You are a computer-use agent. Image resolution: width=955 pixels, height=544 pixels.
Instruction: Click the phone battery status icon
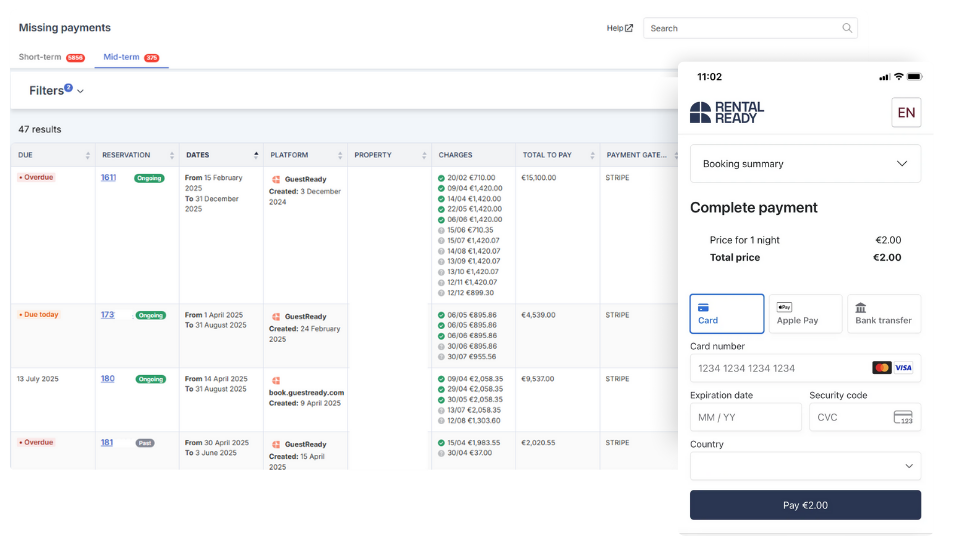pyautogui.click(x=914, y=77)
